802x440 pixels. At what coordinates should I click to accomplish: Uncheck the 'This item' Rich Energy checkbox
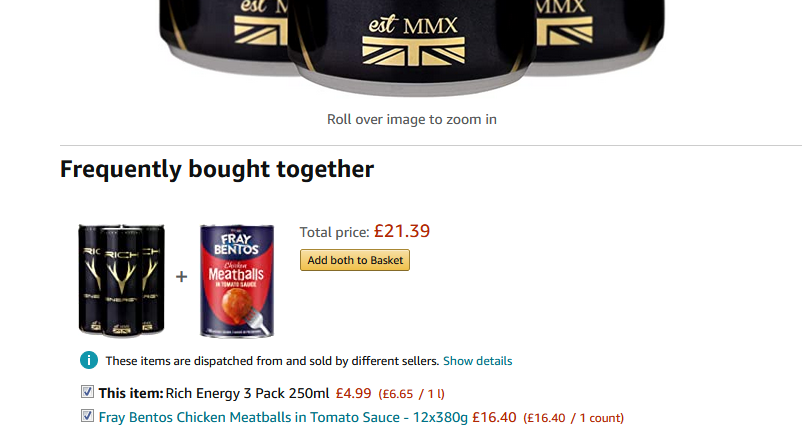coord(87,392)
